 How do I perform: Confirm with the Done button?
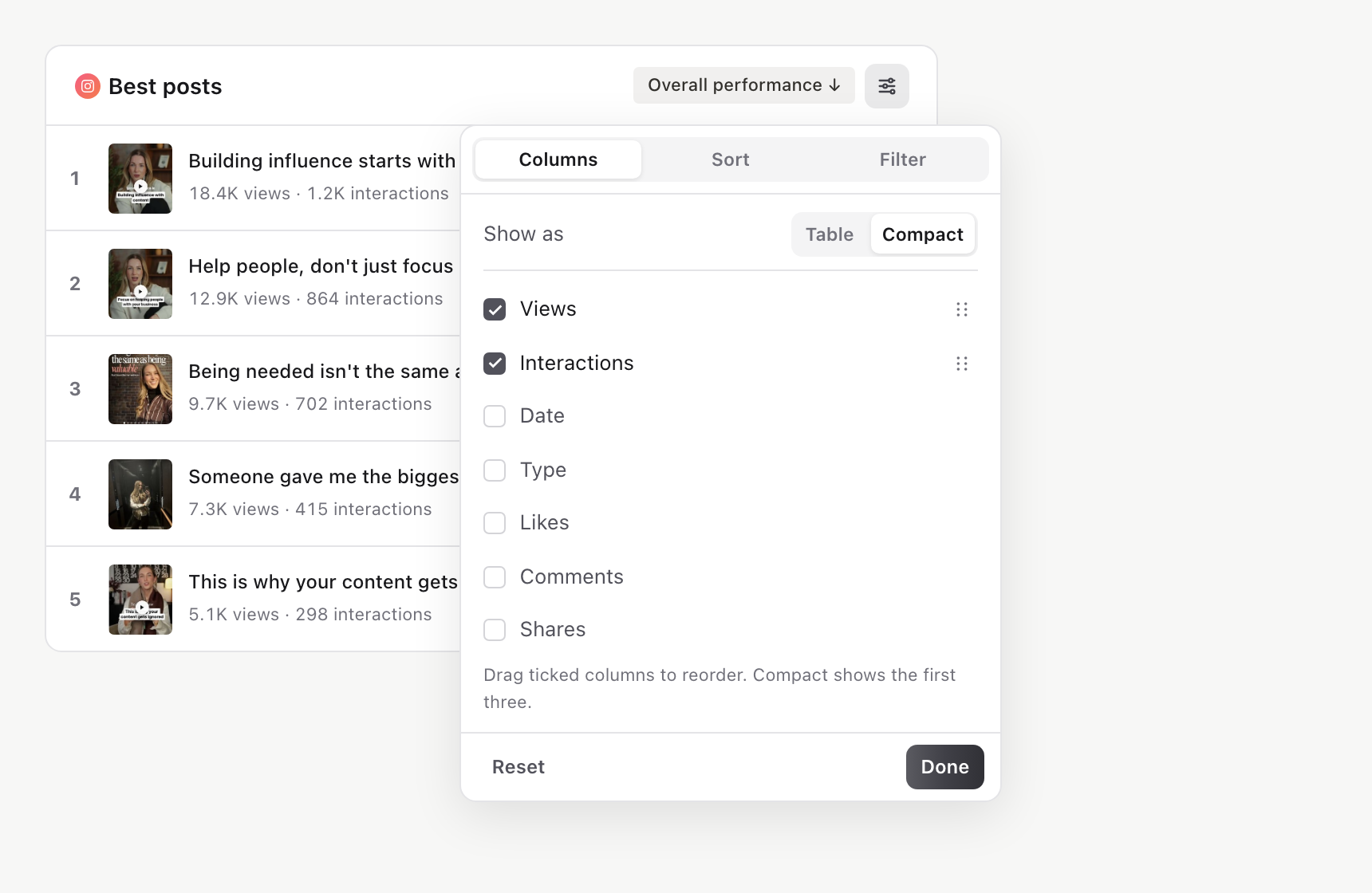pos(945,767)
